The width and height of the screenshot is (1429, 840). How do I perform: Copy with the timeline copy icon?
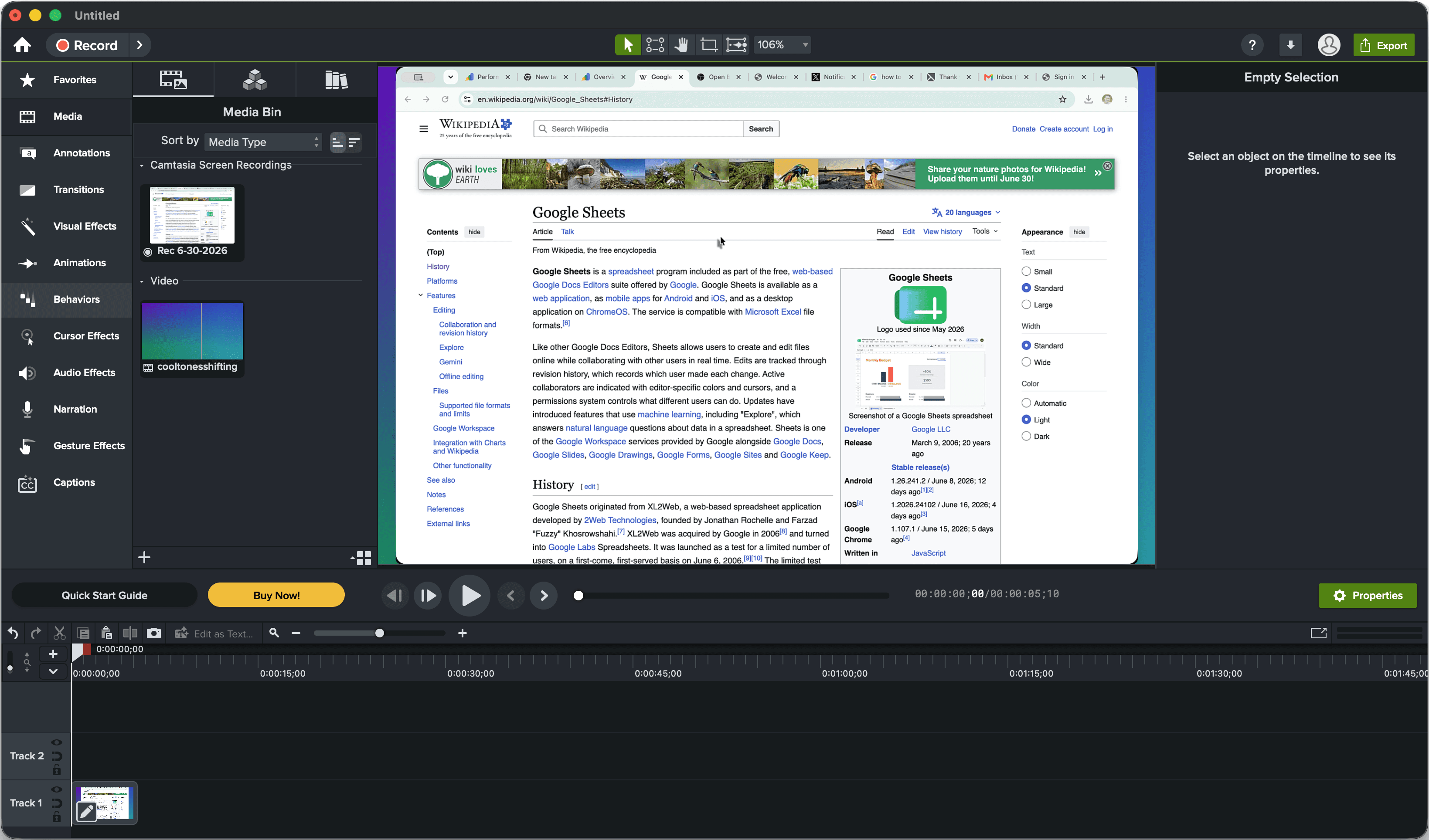(x=83, y=633)
